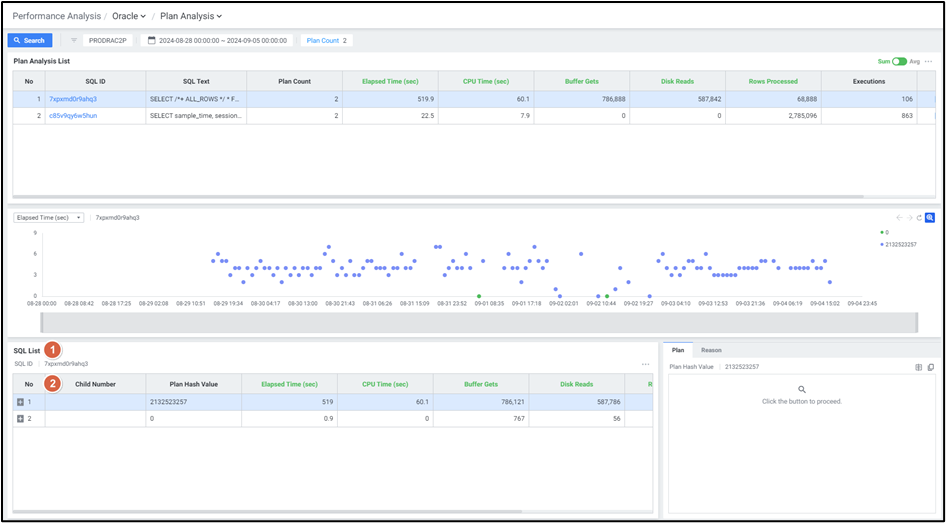
Task: Go forward with the chart right arrow
Action: pos(908,217)
